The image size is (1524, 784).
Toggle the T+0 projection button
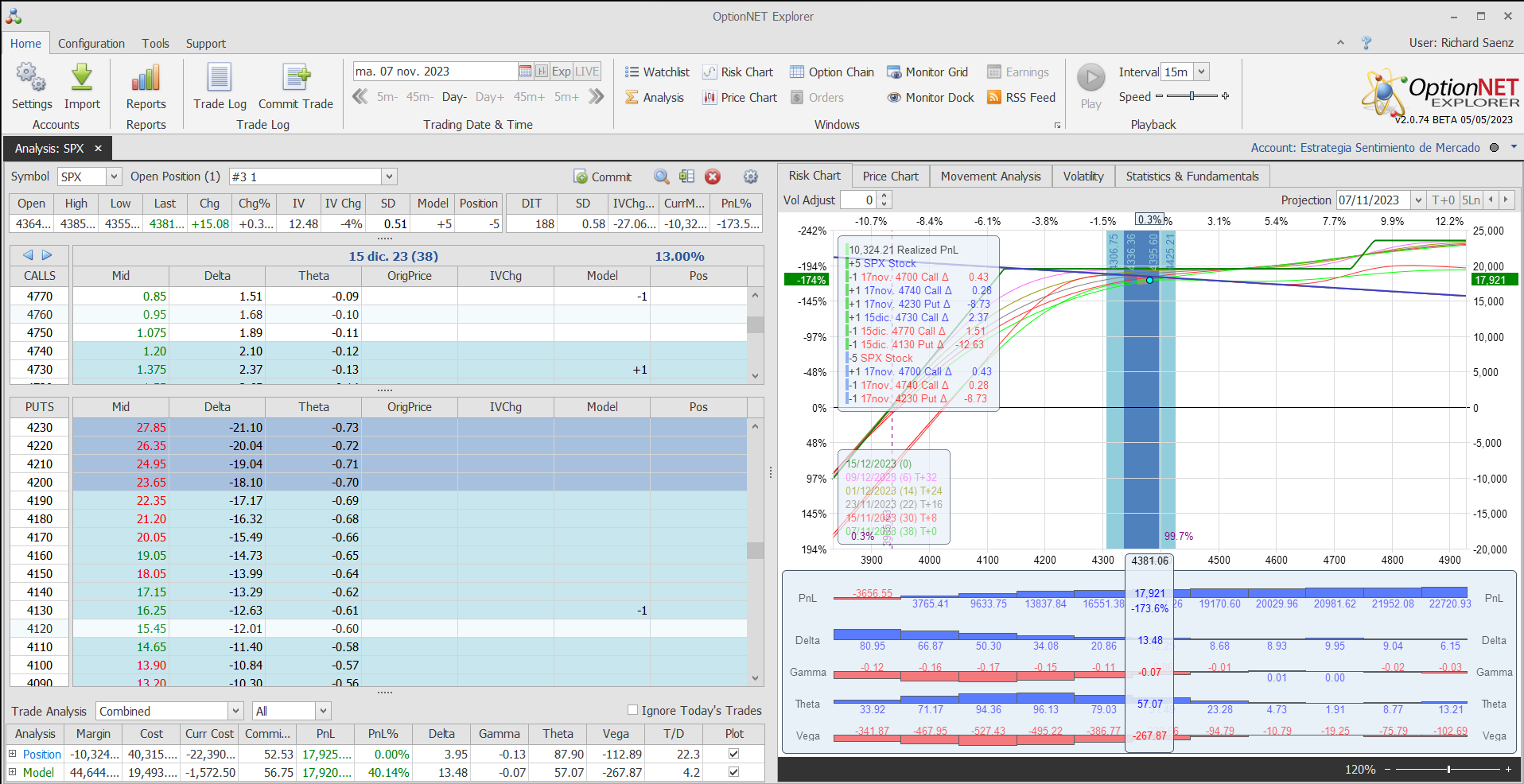pyautogui.click(x=1443, y=200)
